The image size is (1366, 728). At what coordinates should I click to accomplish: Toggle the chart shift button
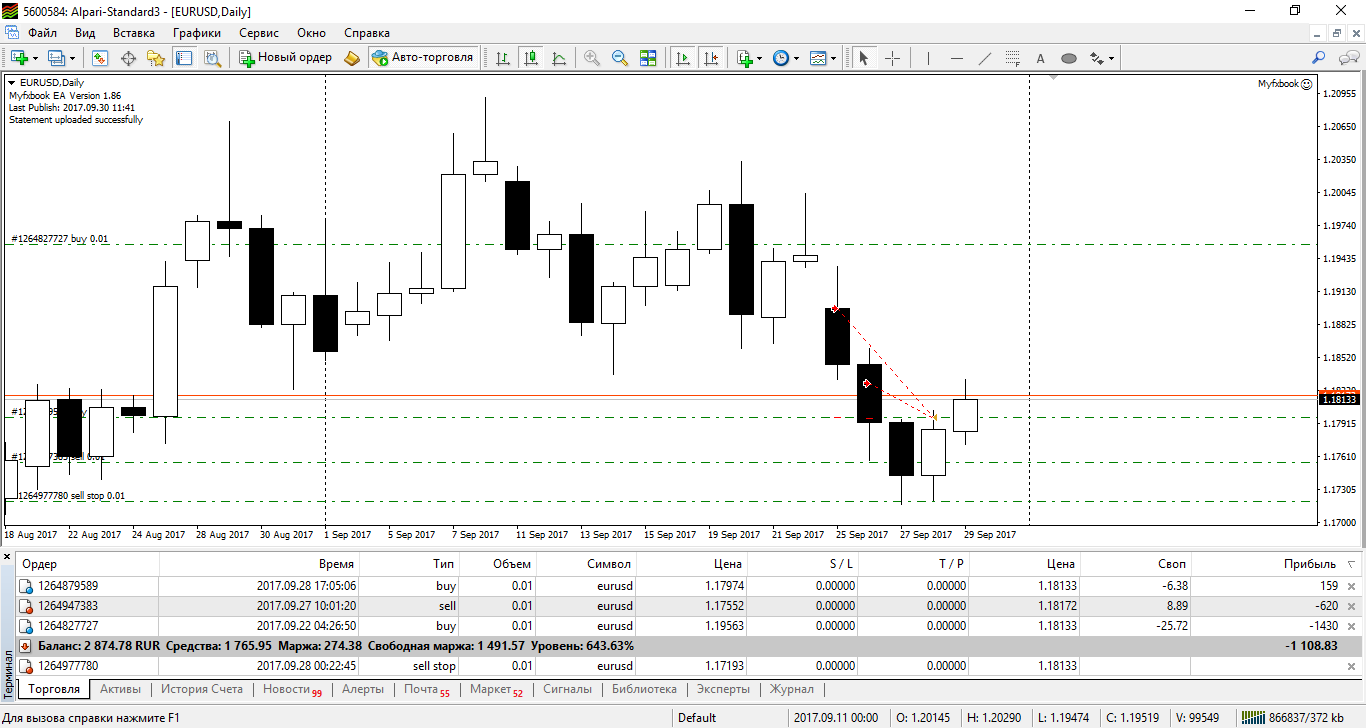[711, 58]
